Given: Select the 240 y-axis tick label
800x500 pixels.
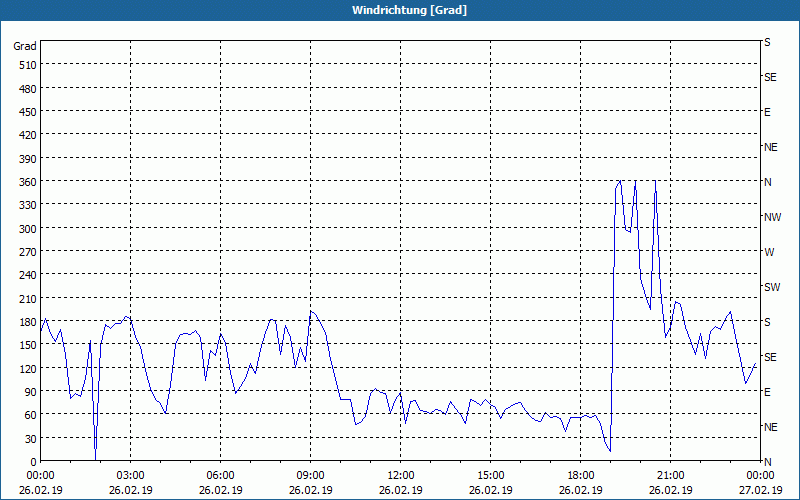Looking at the screenshot, I should 29,276.
